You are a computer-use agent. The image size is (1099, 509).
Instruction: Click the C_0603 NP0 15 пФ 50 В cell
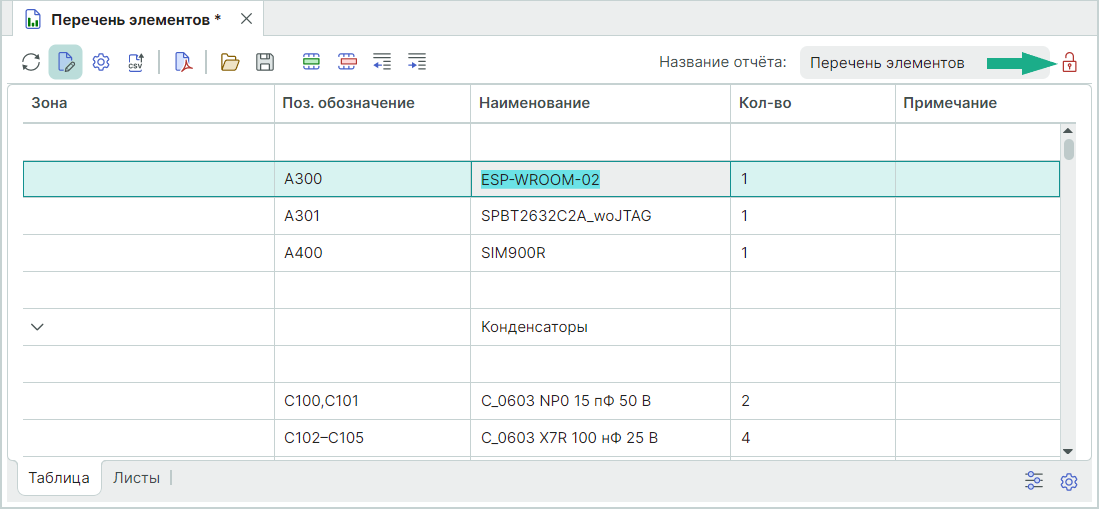(x=600, y=401)
